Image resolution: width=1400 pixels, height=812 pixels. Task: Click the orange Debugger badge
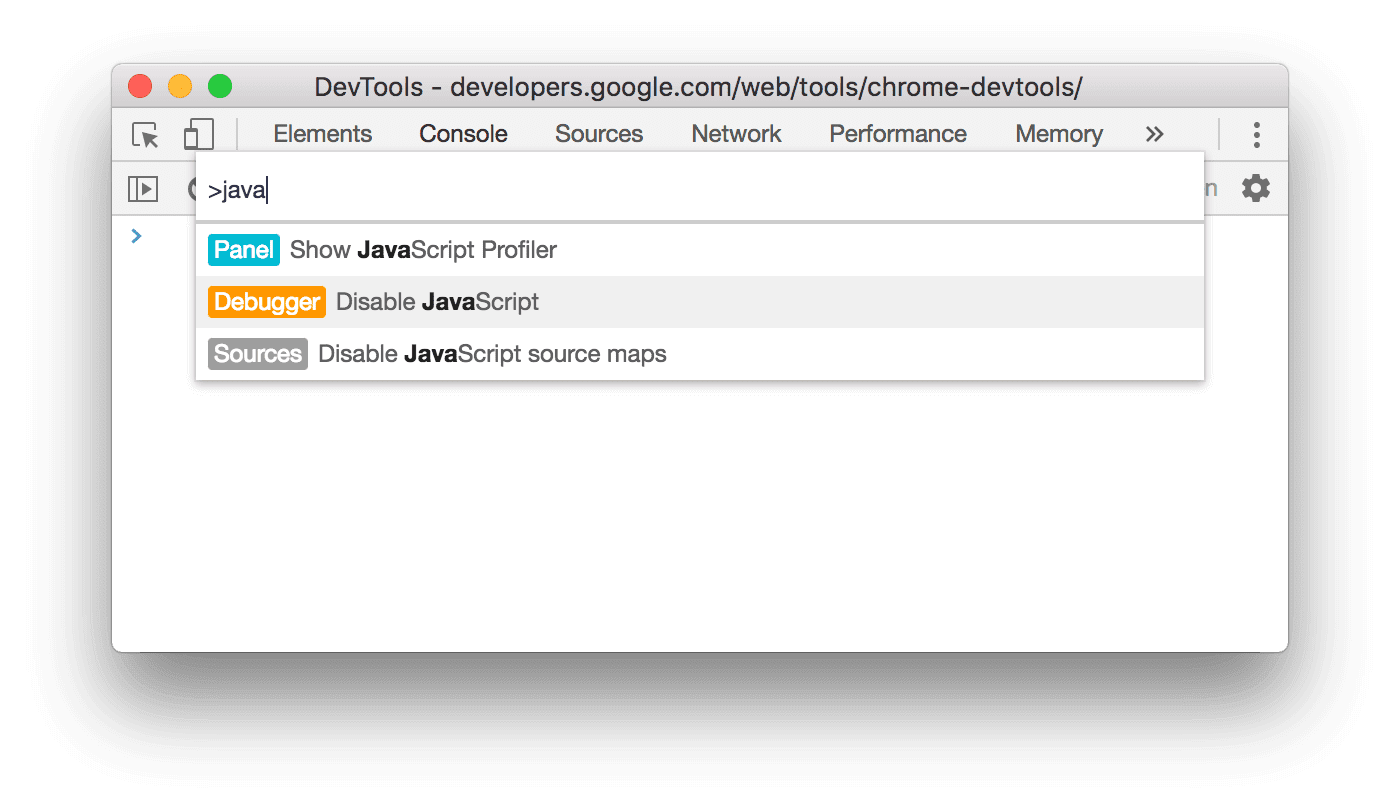pos(266,301)
